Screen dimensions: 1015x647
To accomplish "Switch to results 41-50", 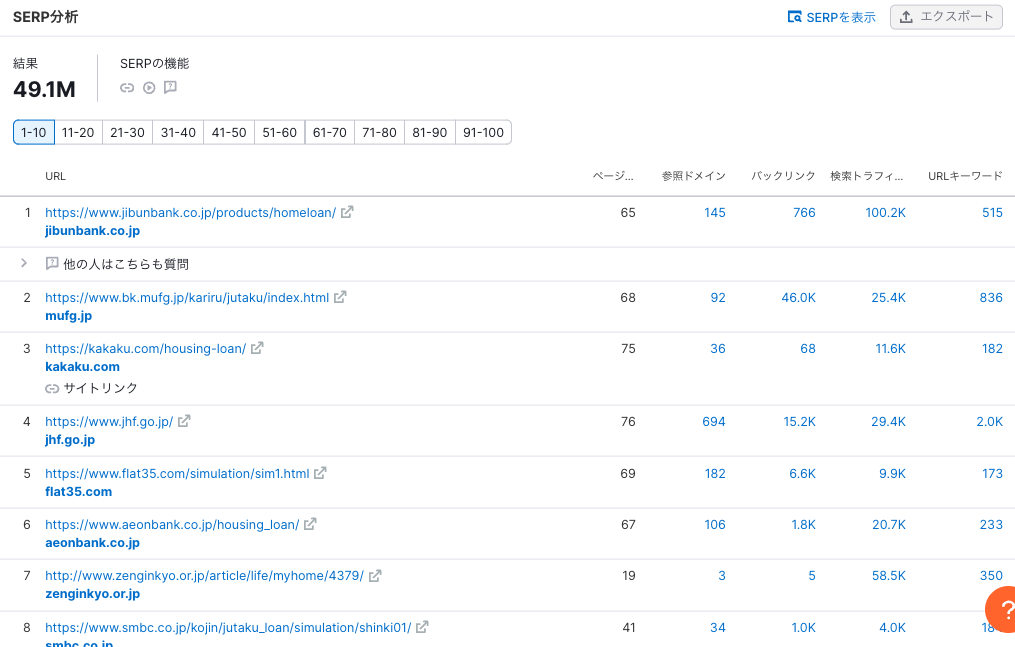I will click(229, 133).
